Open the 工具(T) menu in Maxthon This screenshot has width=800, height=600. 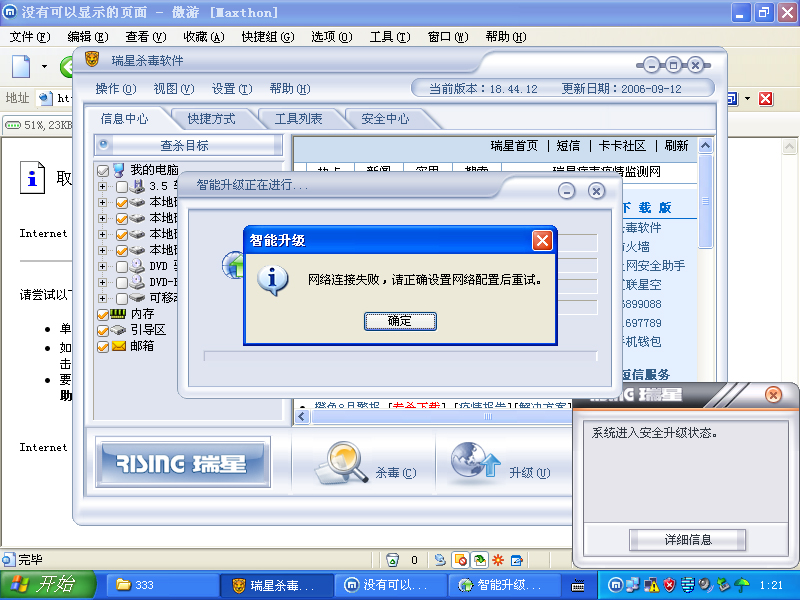point(390,37)
